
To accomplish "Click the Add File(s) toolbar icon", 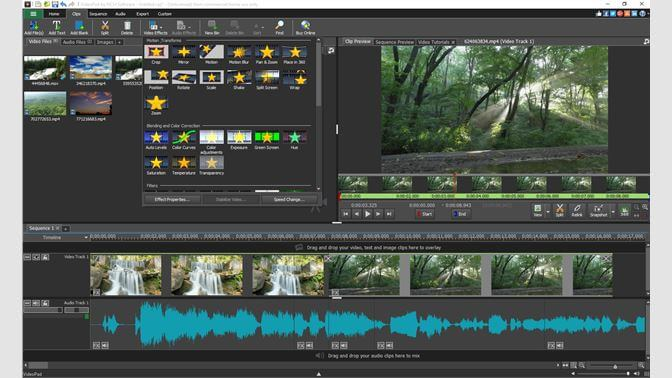I will 34,28.
